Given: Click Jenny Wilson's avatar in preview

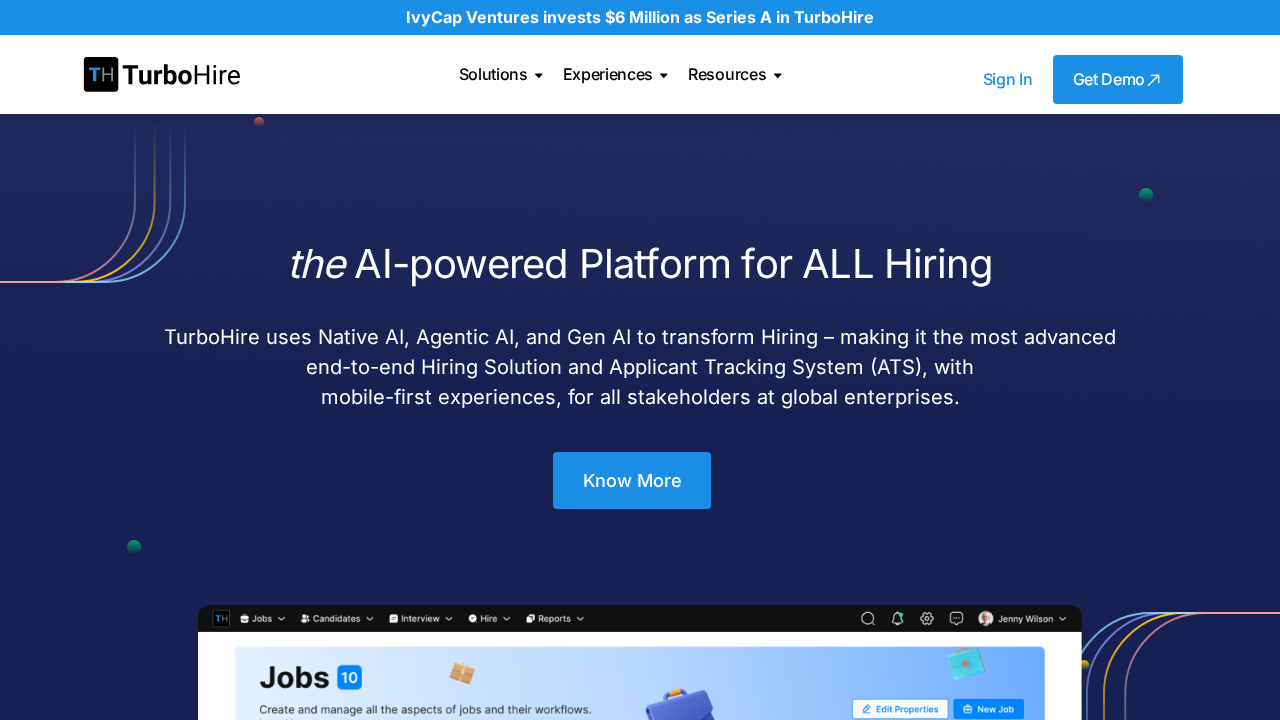Looking at the screenshot, I should (986, 619).
